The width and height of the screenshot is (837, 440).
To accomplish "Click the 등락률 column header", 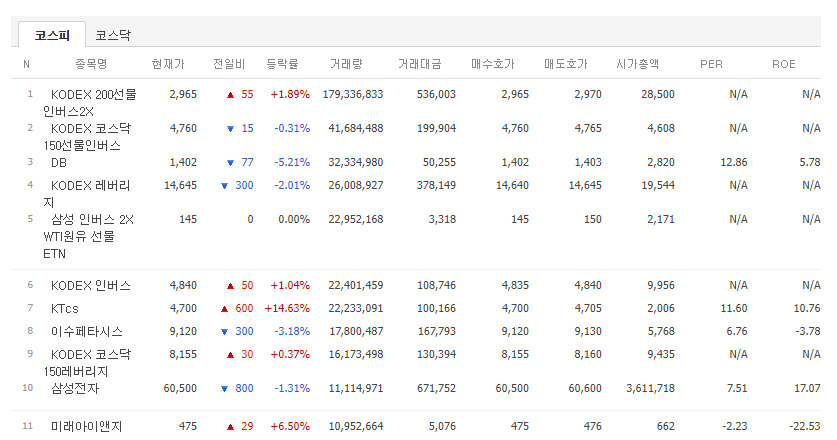I will point(282,64).
